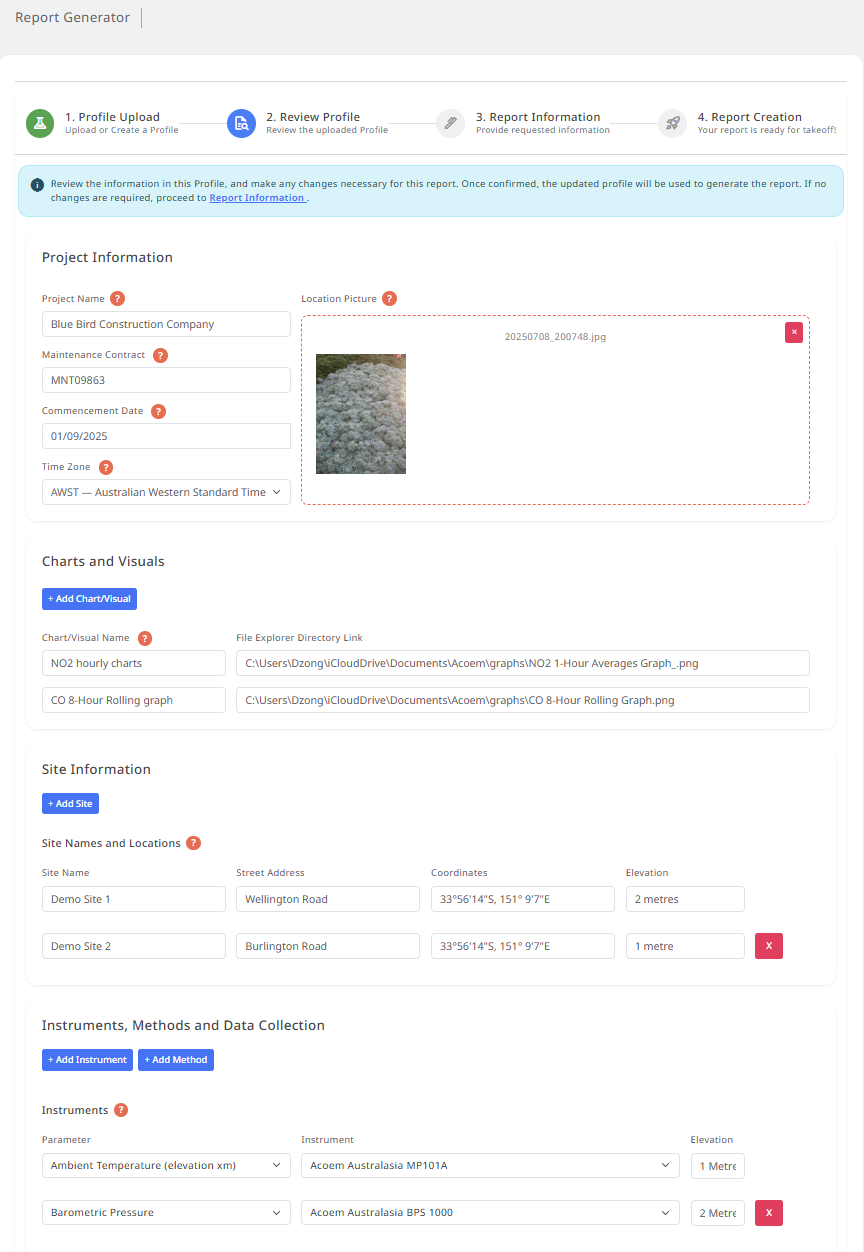Screen dimensions: 864x1252
Task: Click the Commencement Date input field
Action: click(166, 436)
